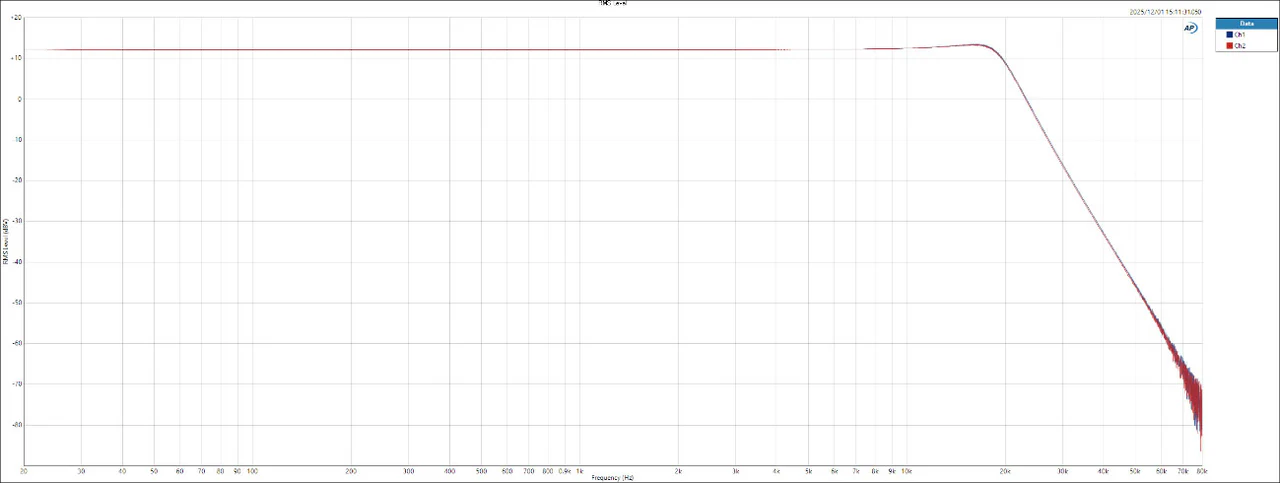This screenshot has width=1280, height=483.
Task: Click the RMS Level (dBV) y-axis label
Action: point(6,242)
